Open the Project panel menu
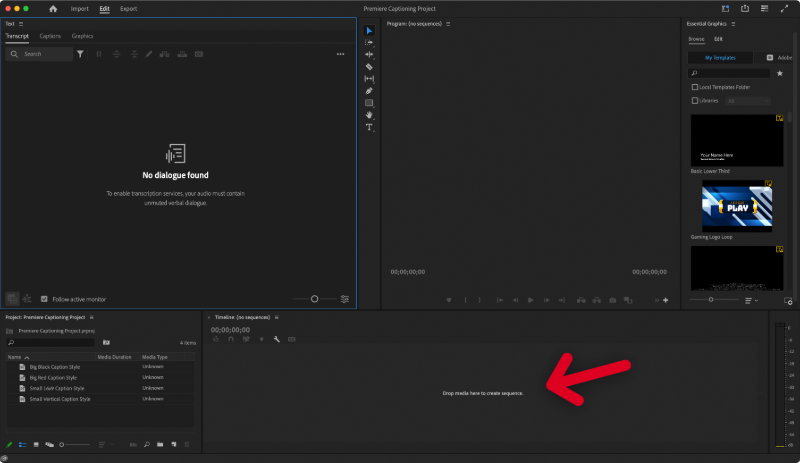Viewport: 800px width, 463px height. tap(91, 318)
